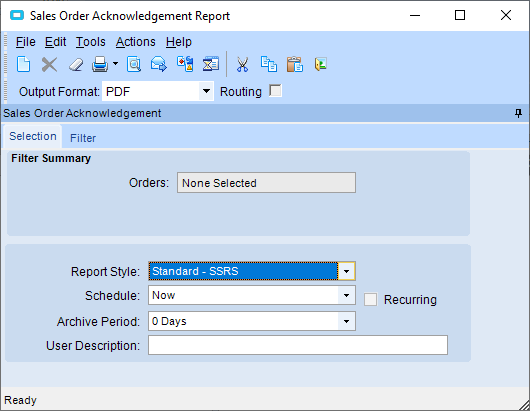Viewport: 530px width, 411px height.
Task: Switch to the Filter tab
Action: (x=83, y=138)
